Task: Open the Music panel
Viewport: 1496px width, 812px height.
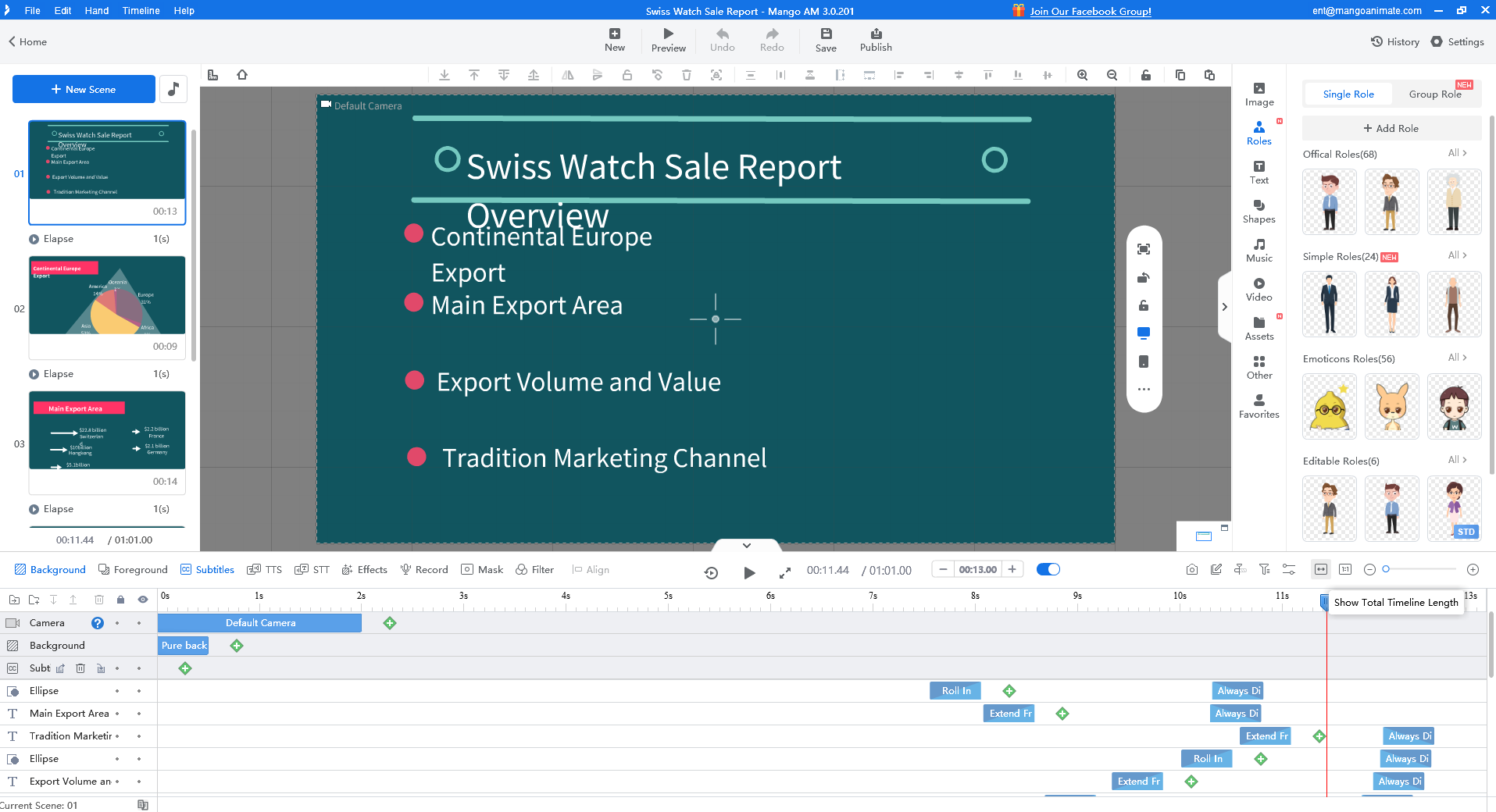Action: [1259, 250]
